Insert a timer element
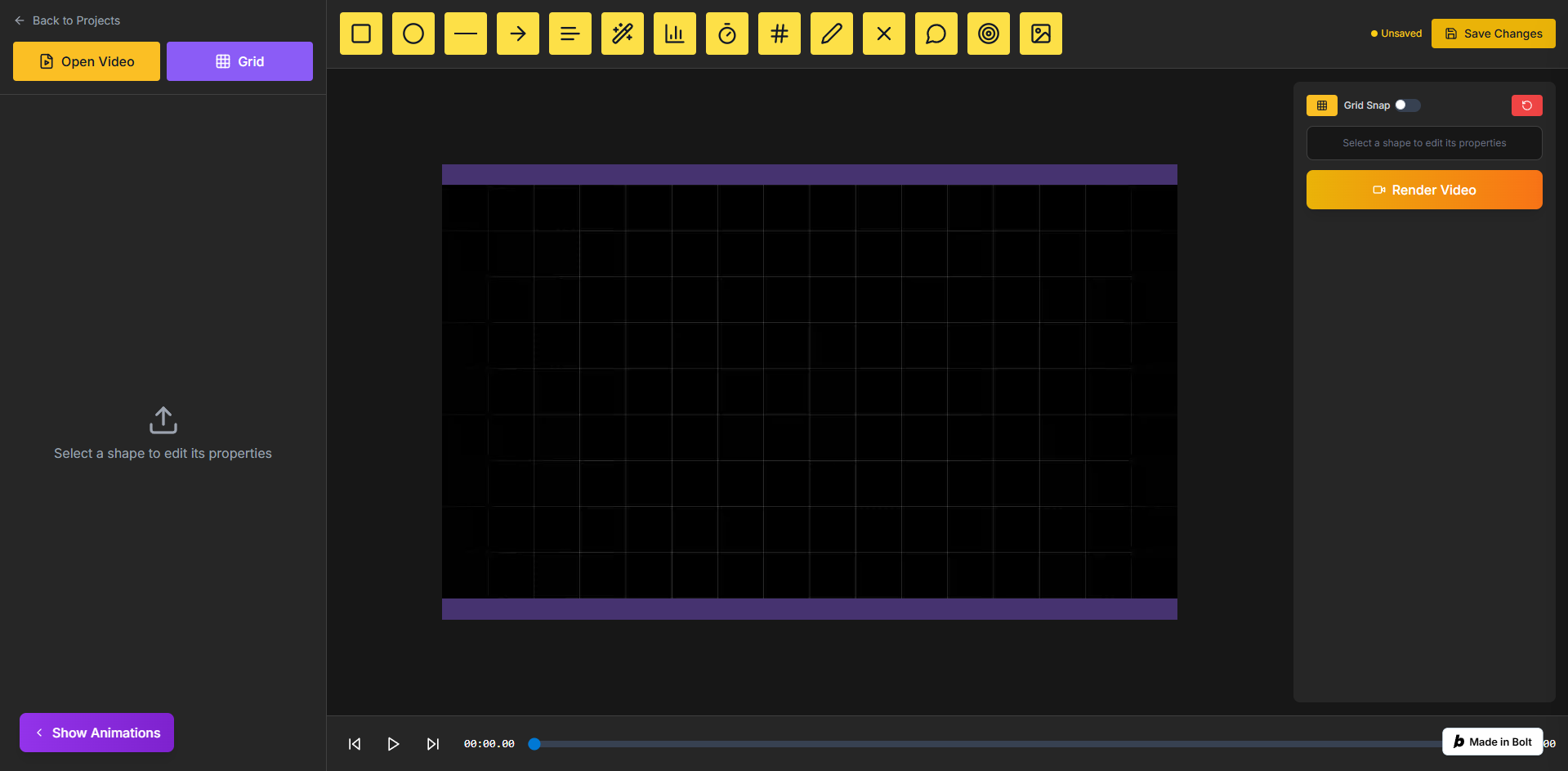Screen dimensions: 1568x771 click(727, 34)
